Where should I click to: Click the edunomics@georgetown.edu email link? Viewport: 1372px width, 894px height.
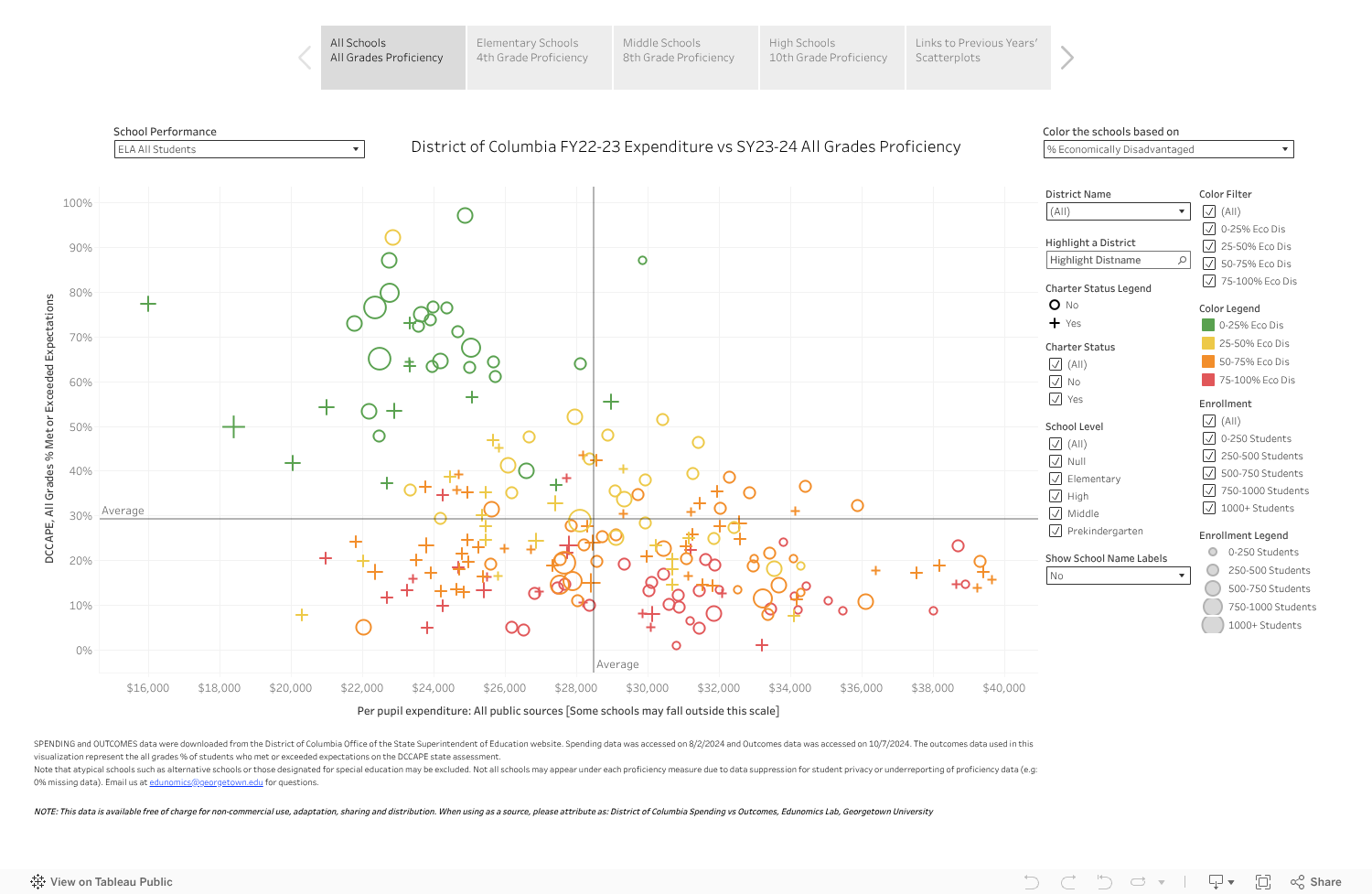pyautogui.click(x=206, y=782)
